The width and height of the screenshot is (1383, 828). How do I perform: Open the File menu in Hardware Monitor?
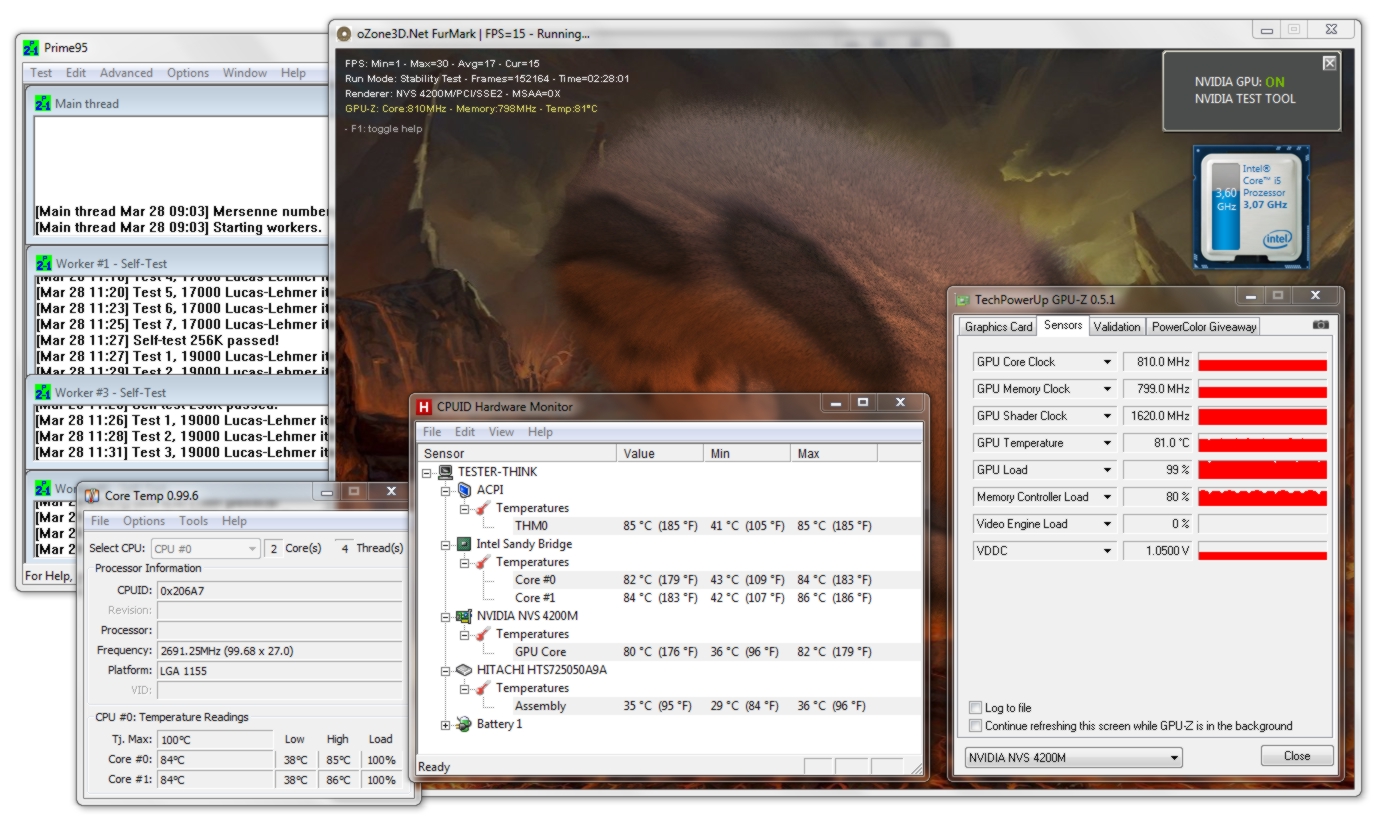click(x=432, y=432)
